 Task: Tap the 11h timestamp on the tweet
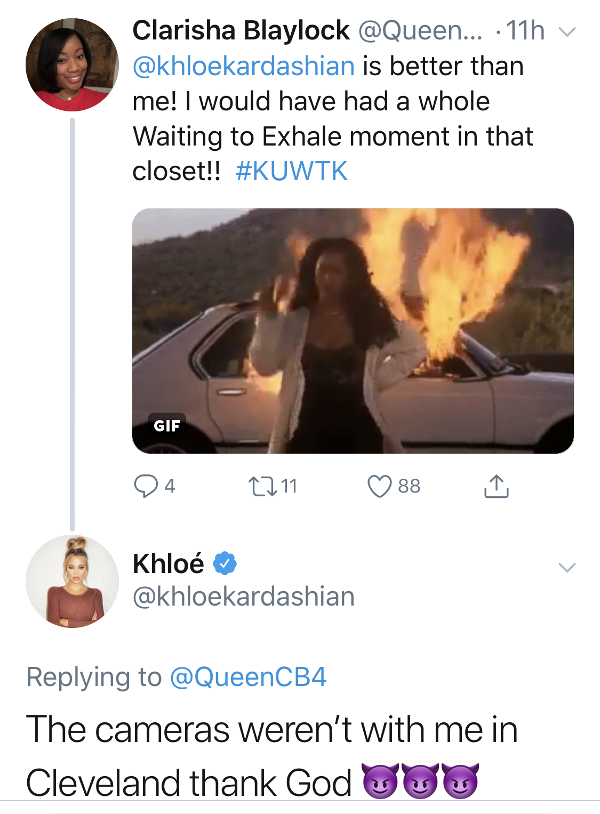525,31
